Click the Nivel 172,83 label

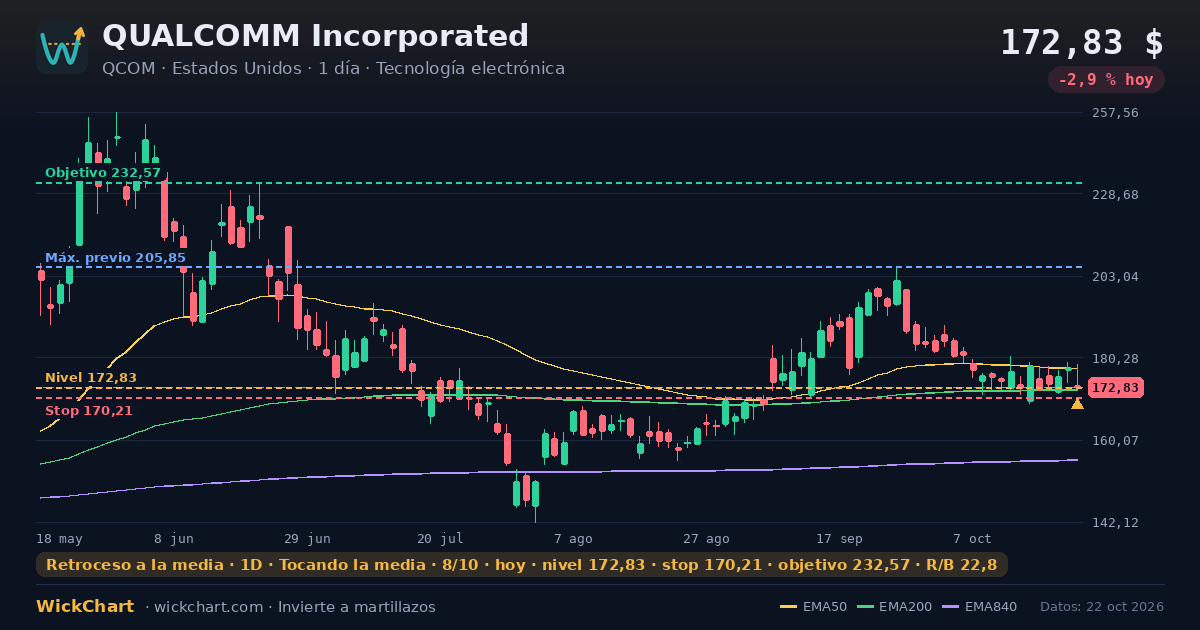91,378
